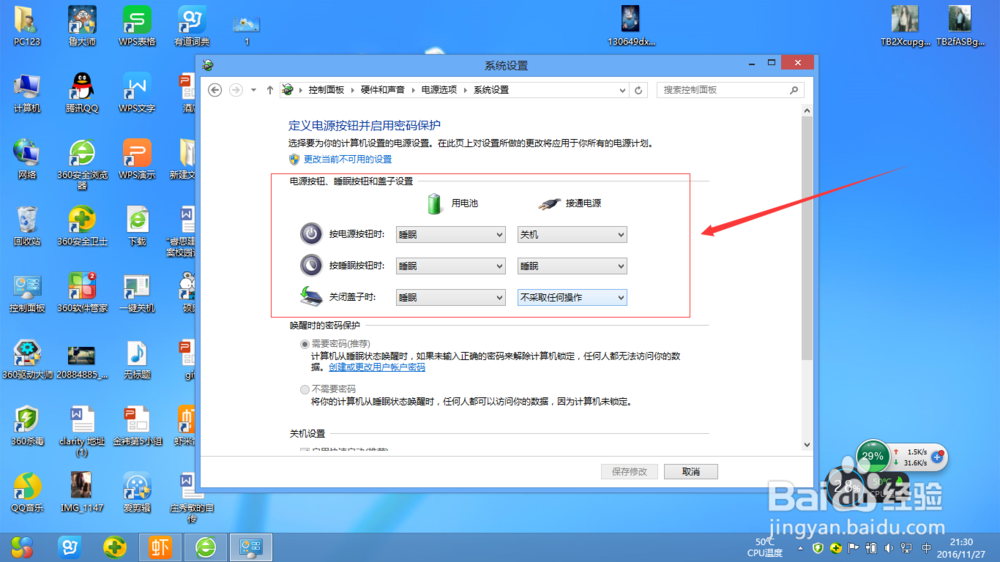
Task: Click 硬件和声音 in the breadcrumb path
Action: [x=383, y=90]
